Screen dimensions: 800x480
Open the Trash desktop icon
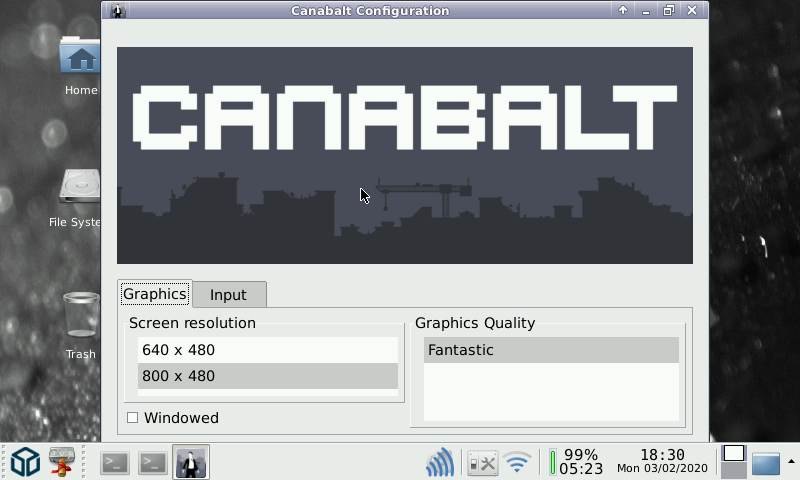(80, 315)
